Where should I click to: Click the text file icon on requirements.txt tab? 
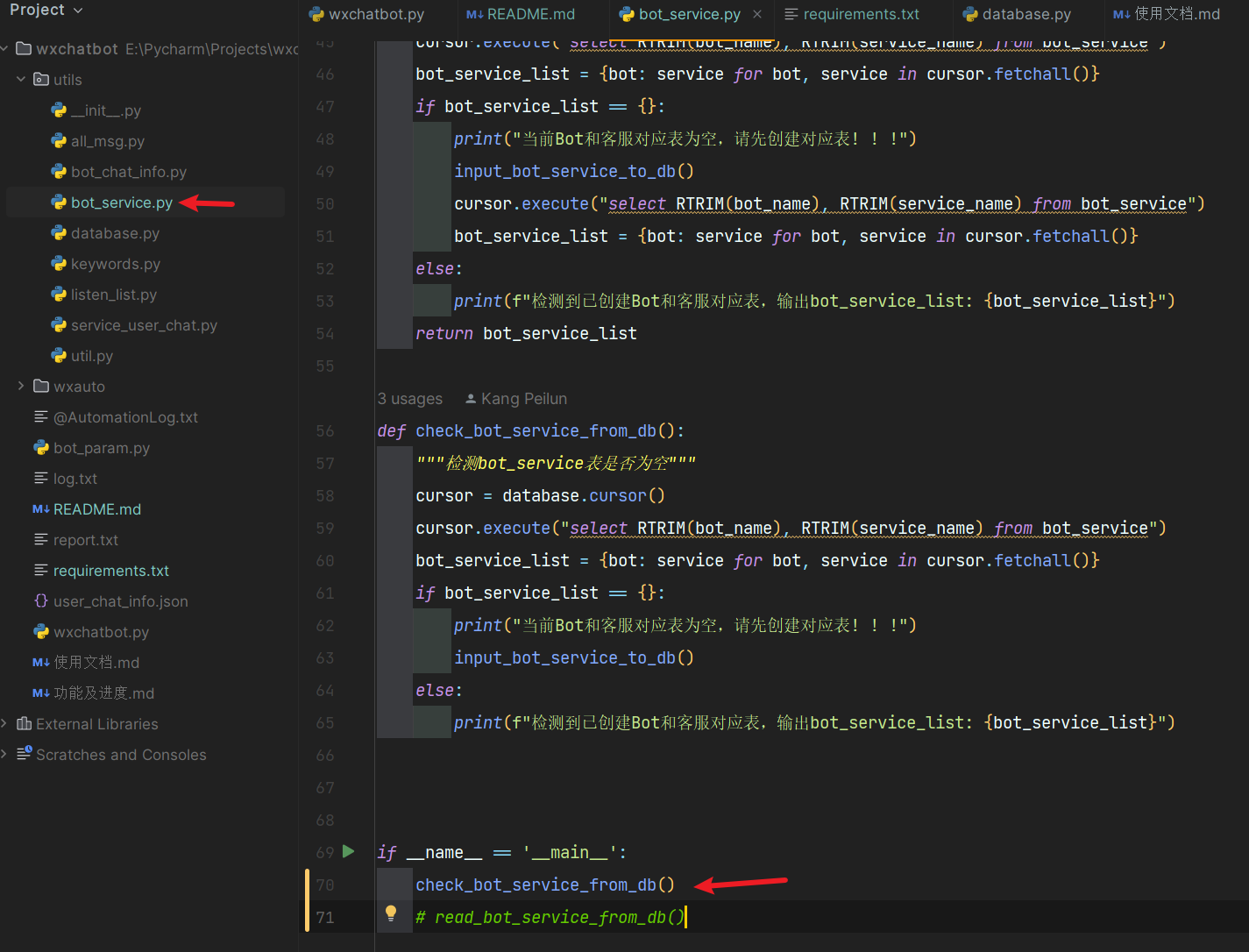[791, 14]
